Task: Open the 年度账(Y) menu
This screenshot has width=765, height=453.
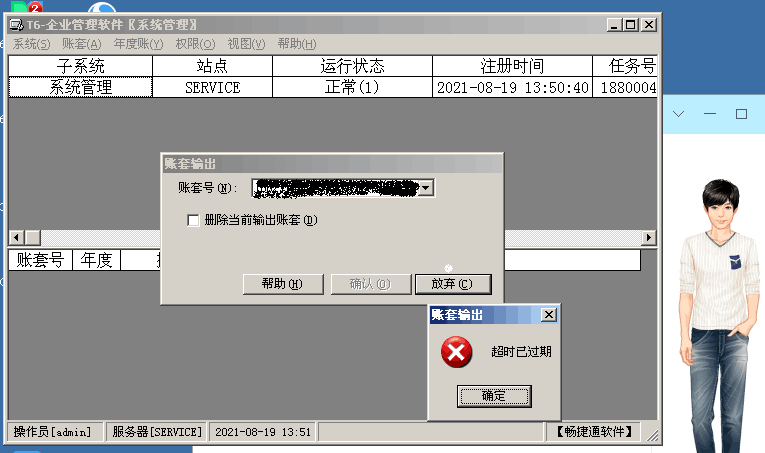Action: tap(139, 44)
